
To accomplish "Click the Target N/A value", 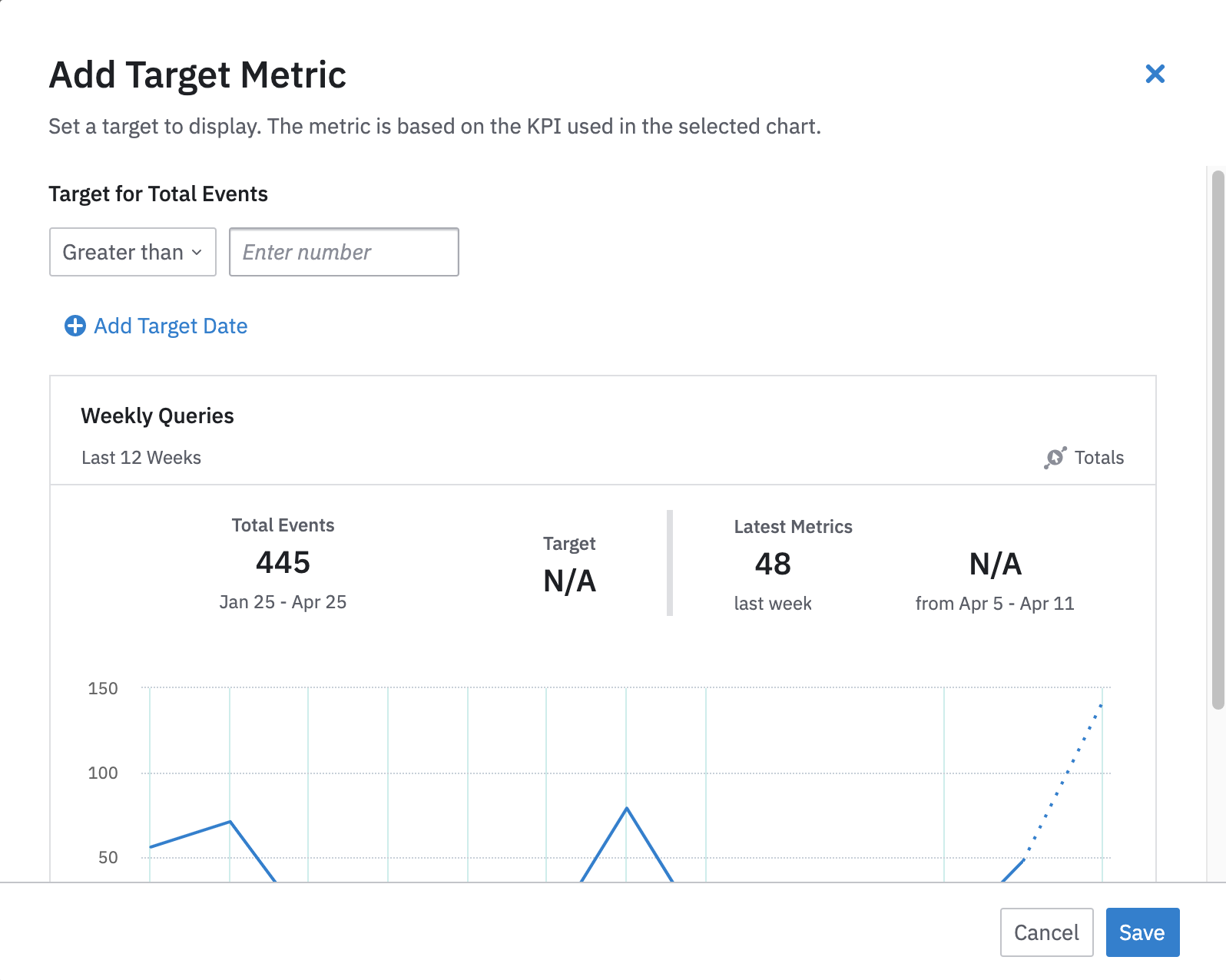I will pos(569,581).
